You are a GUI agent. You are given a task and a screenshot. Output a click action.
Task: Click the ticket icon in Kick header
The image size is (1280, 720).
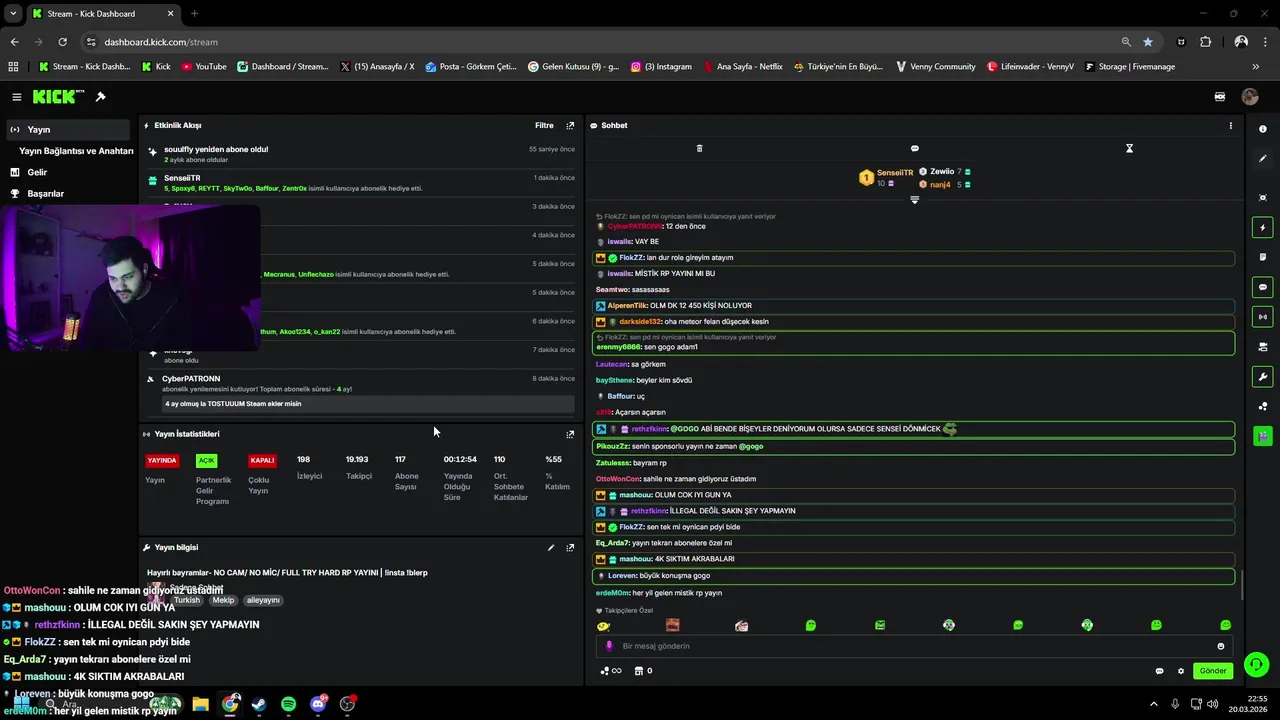(x=1220, y=97)
